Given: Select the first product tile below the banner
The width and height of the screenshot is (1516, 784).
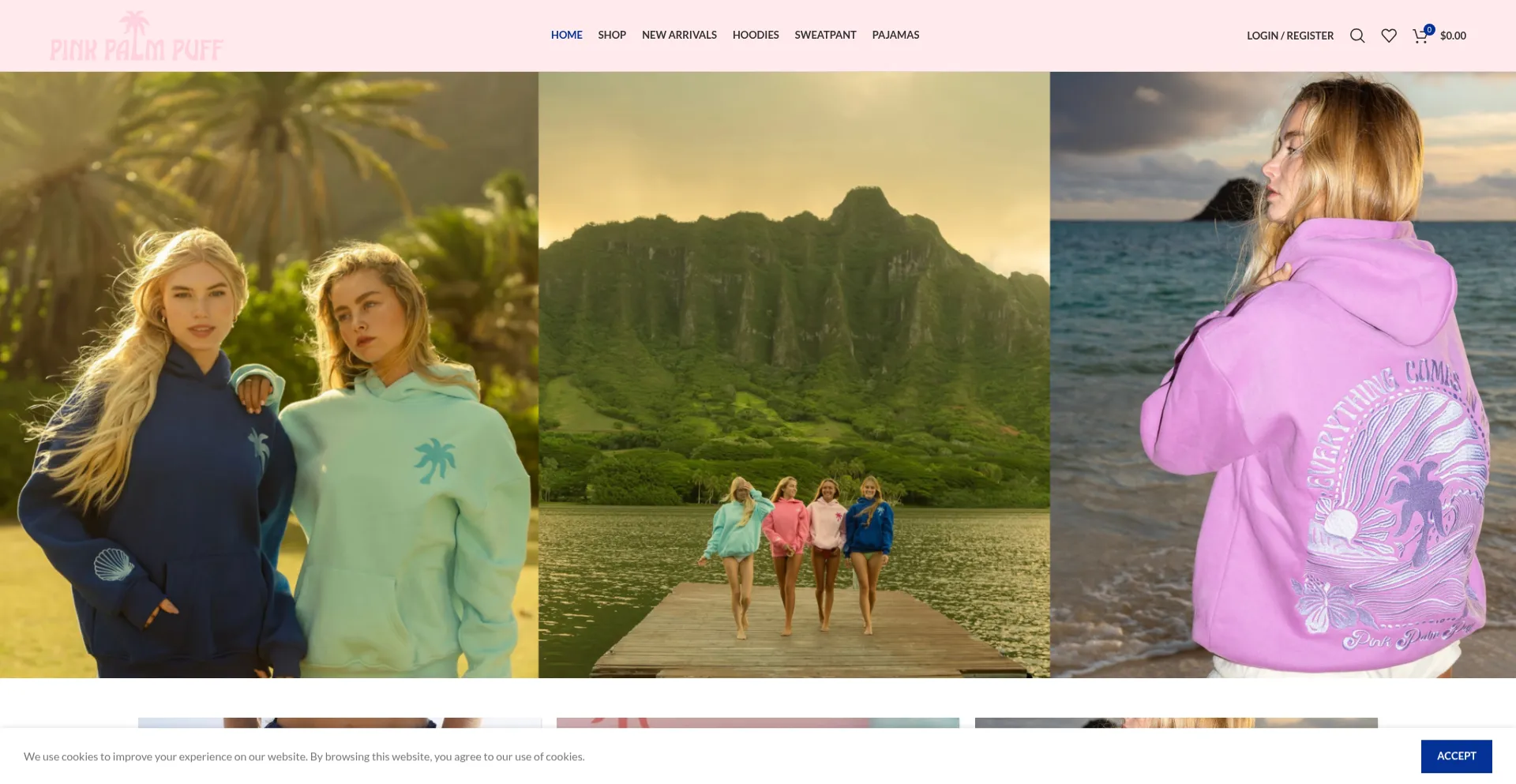Looking at the screenshot, I should [x=340, y=722].
